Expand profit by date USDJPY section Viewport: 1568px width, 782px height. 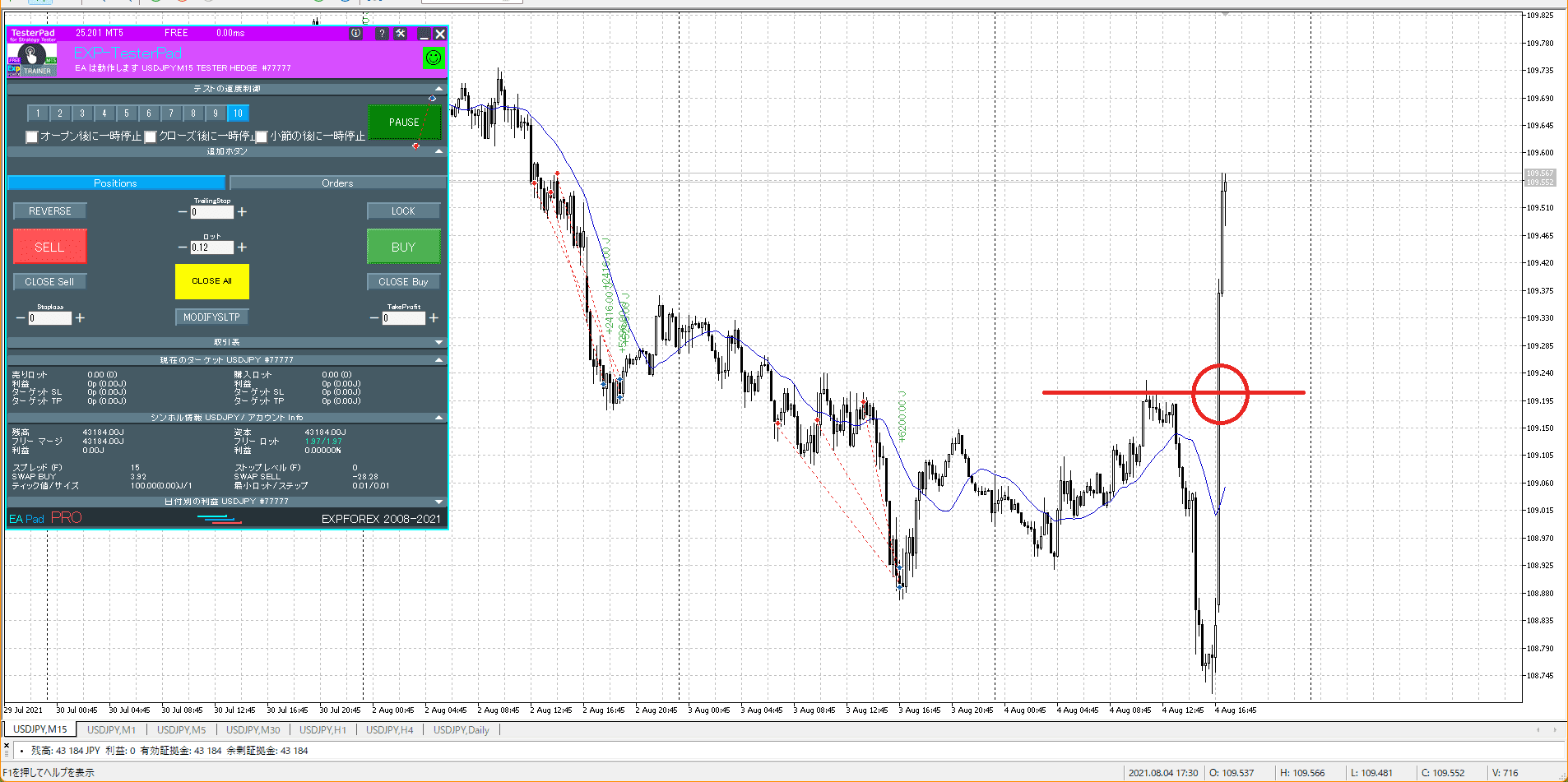pos(438,502)
